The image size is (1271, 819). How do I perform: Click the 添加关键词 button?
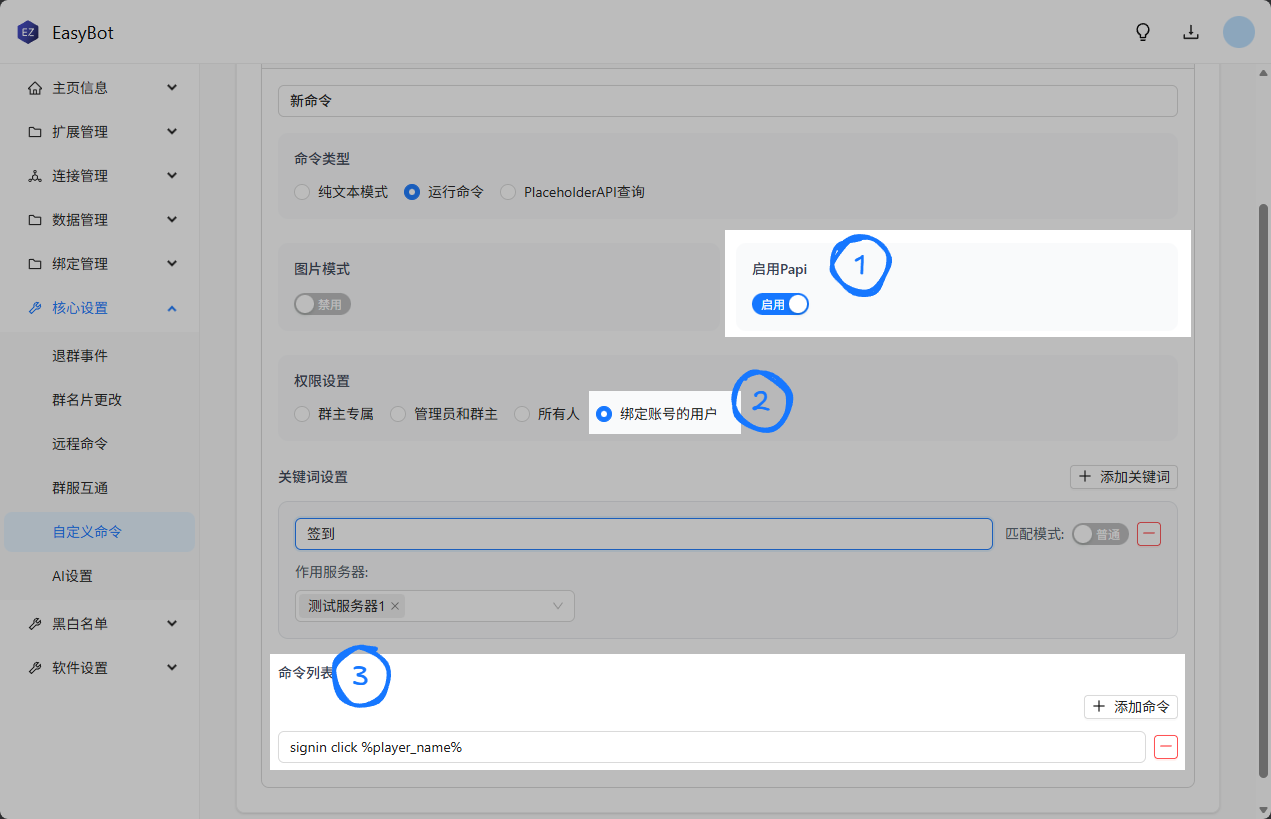(1123, 477)
